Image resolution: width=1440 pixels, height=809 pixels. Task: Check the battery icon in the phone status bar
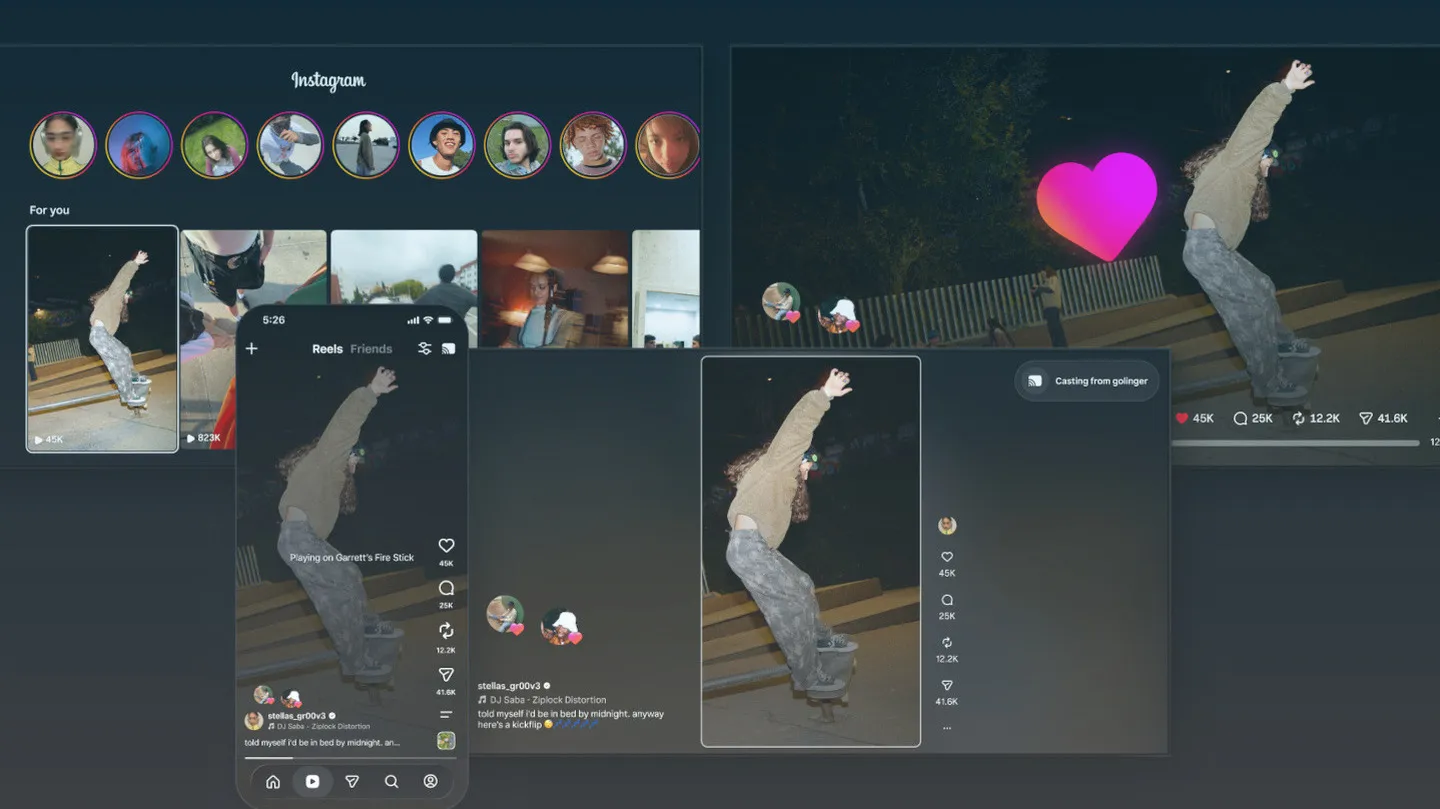click(446, 320)
